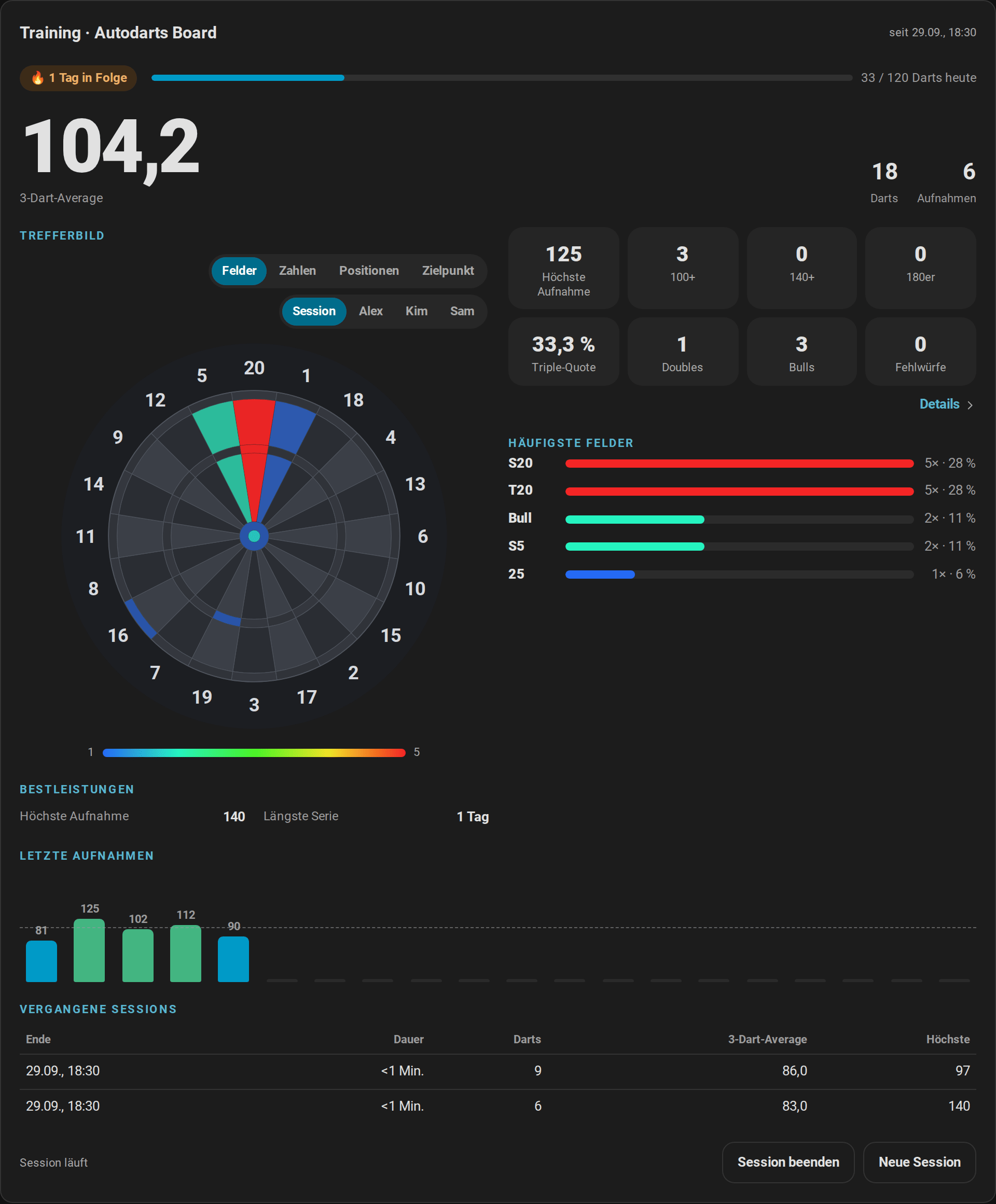Click the bar labeled 102

(x=137, y=956)
